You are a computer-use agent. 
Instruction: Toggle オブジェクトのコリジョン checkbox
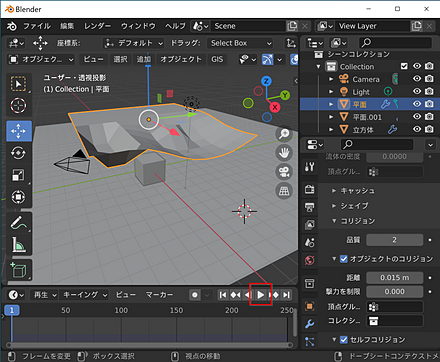(344, 259)
